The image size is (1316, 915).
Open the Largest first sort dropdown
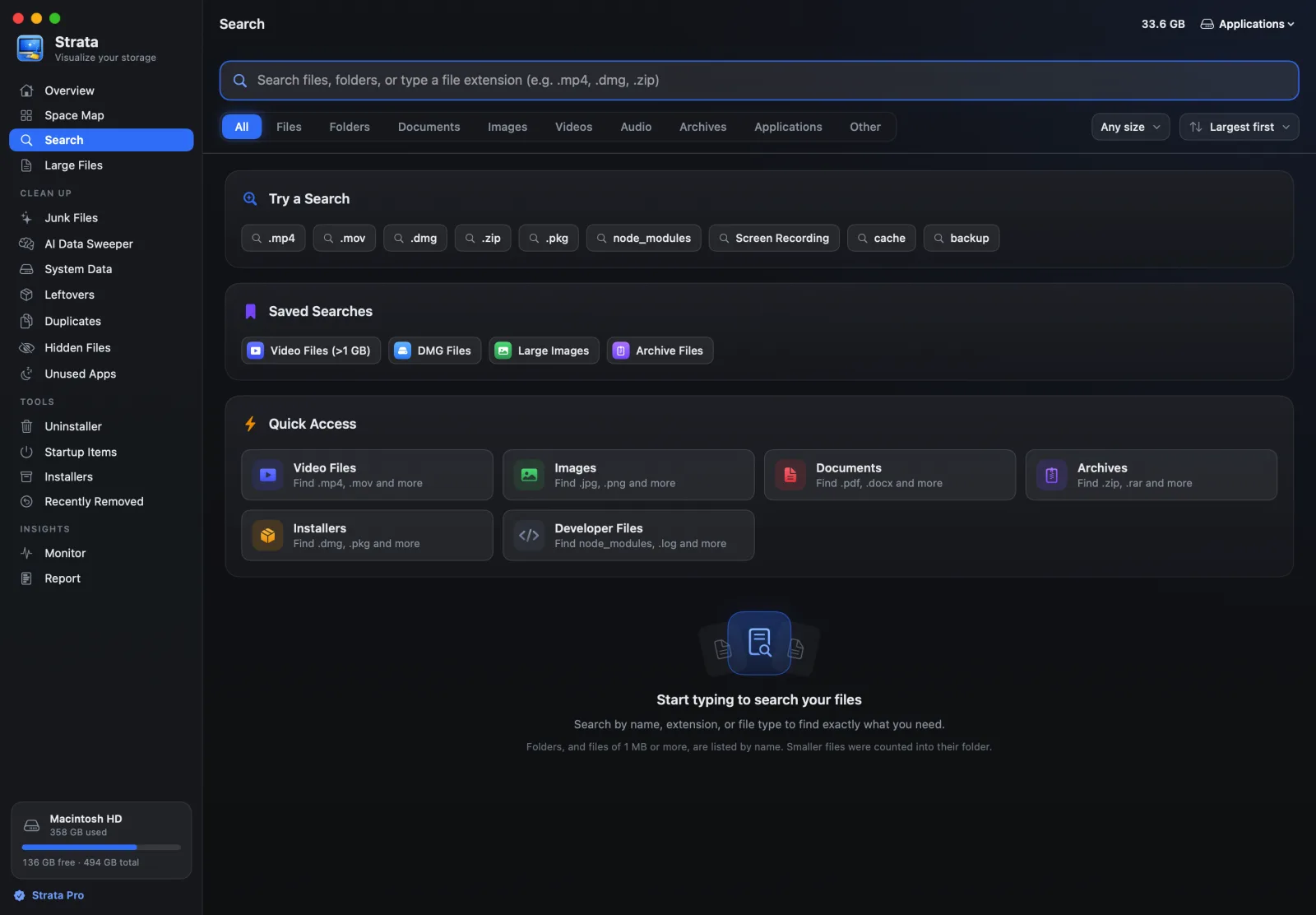click(x=1239, y=127)
